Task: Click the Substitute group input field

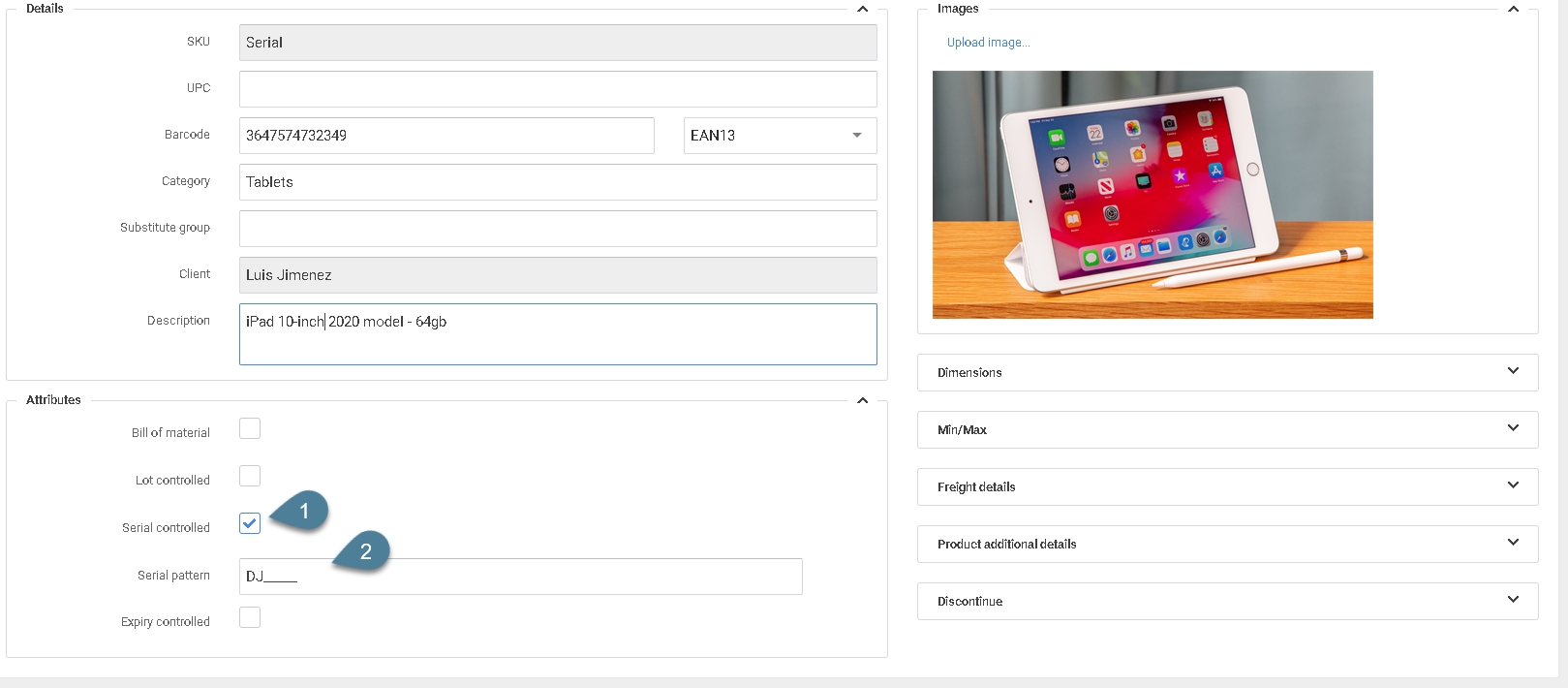Action: tap(558, 229)
